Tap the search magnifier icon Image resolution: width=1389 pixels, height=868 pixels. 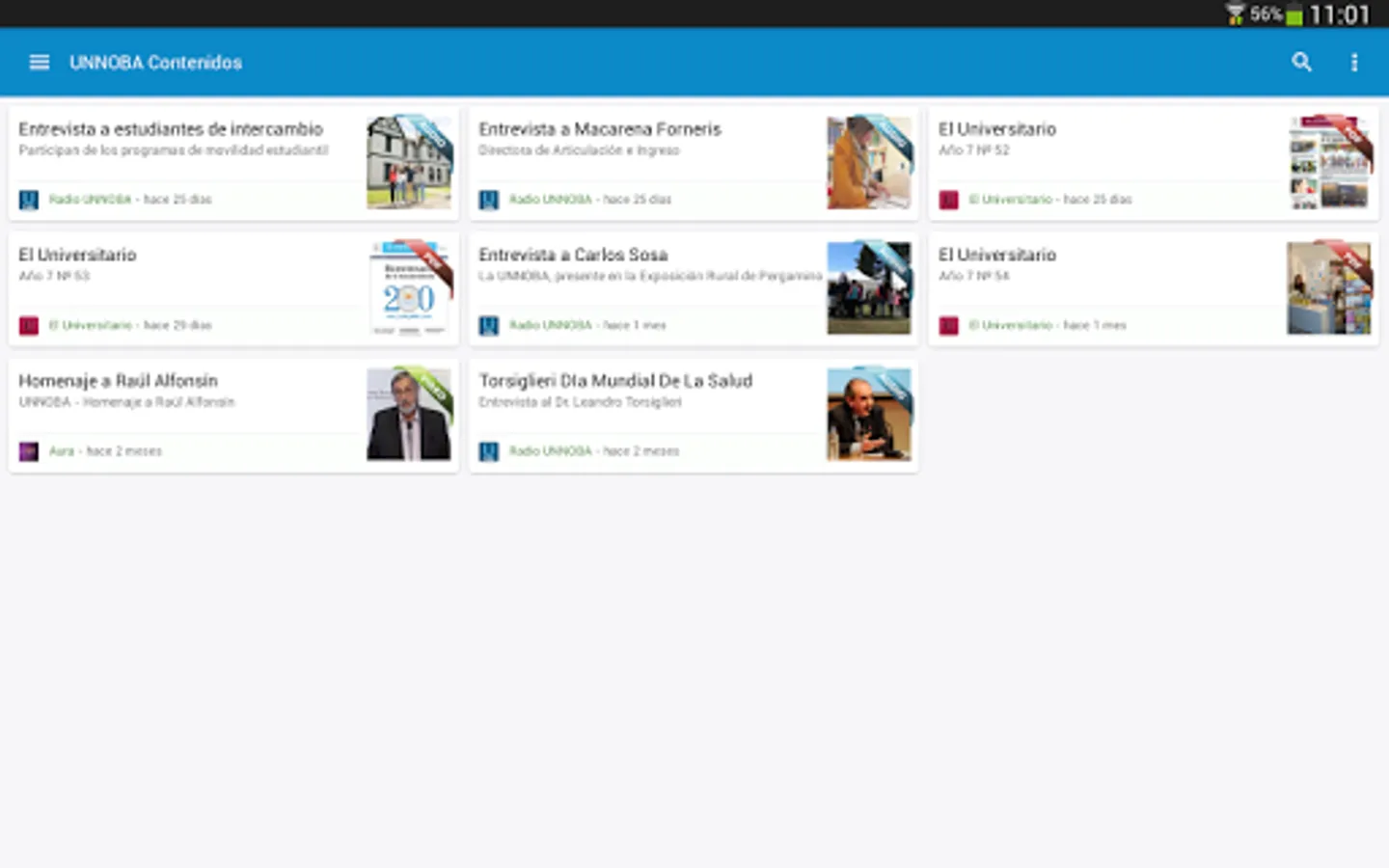1301,63
